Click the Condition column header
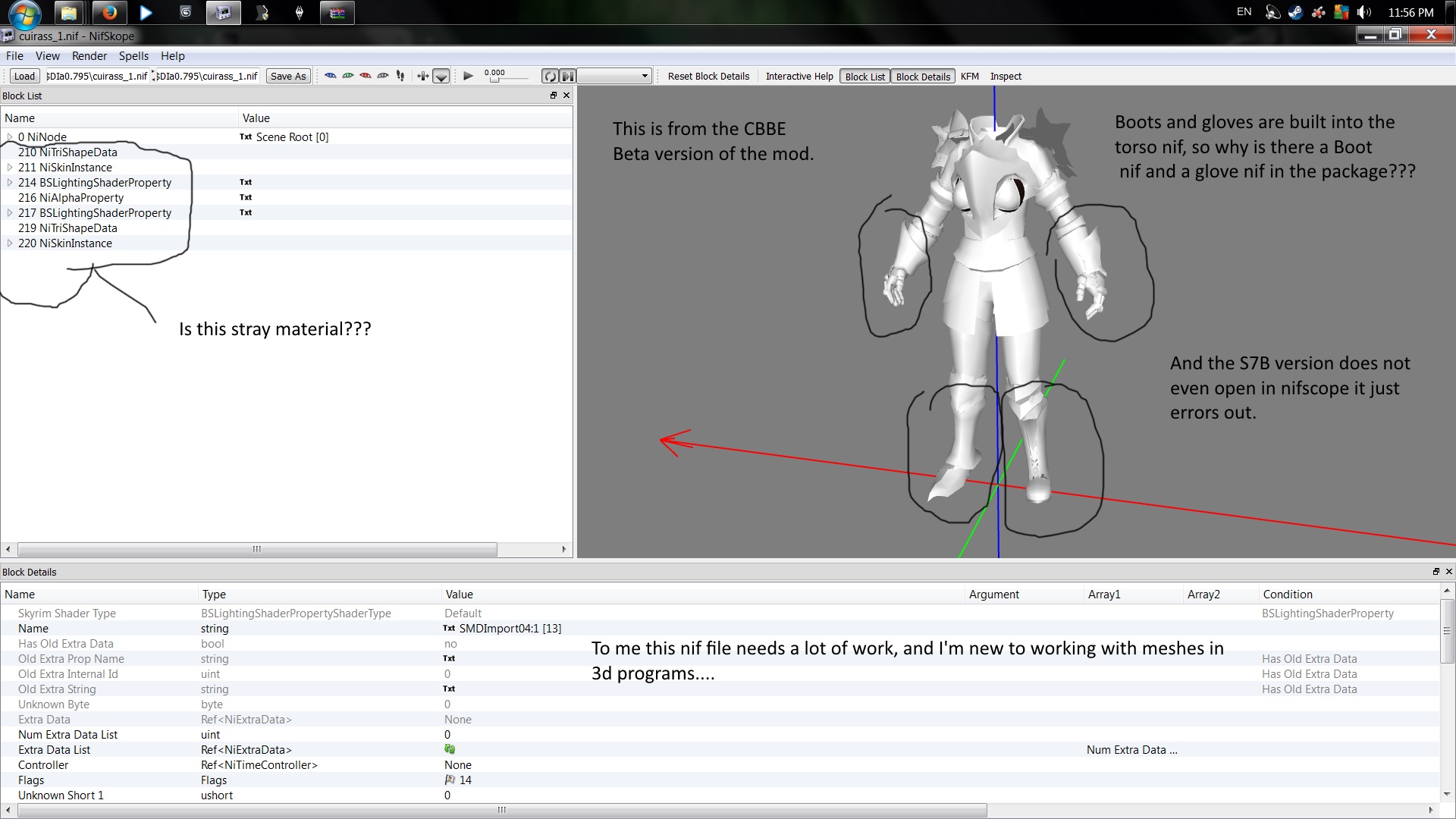Screen dimensions: 1456x819 point(1349,595)
